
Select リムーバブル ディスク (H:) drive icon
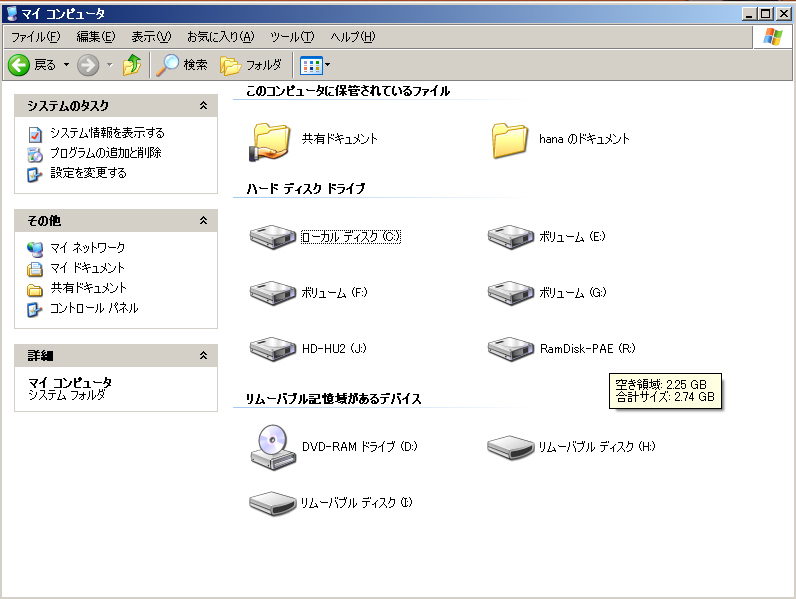511,447
